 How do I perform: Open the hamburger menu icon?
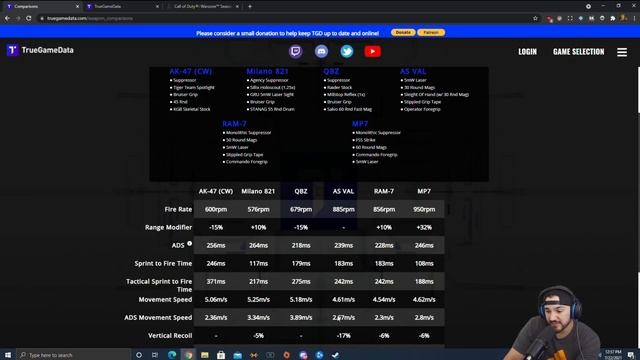(622, 52)
